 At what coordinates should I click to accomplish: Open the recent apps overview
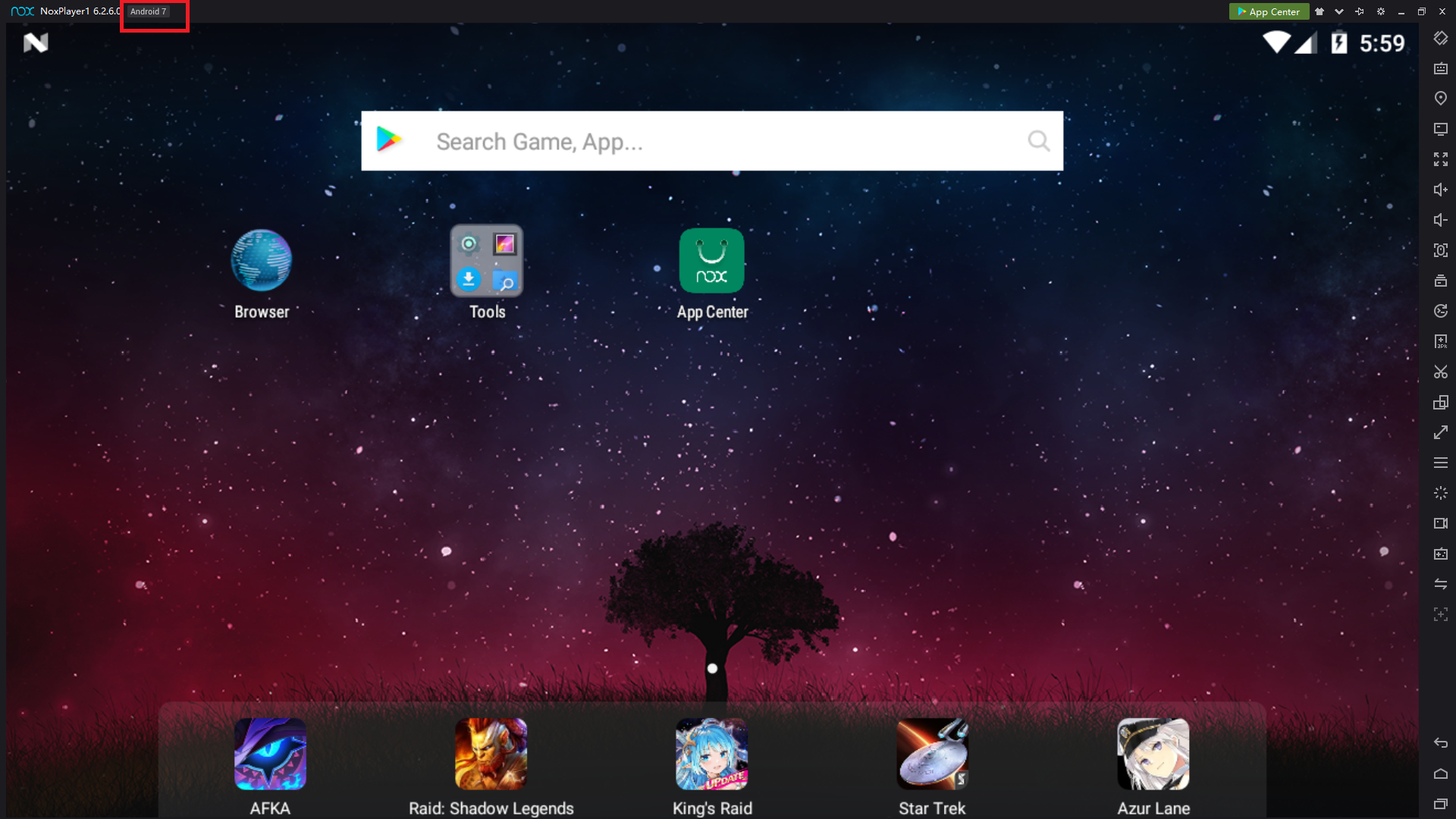tap(1441, 805)
